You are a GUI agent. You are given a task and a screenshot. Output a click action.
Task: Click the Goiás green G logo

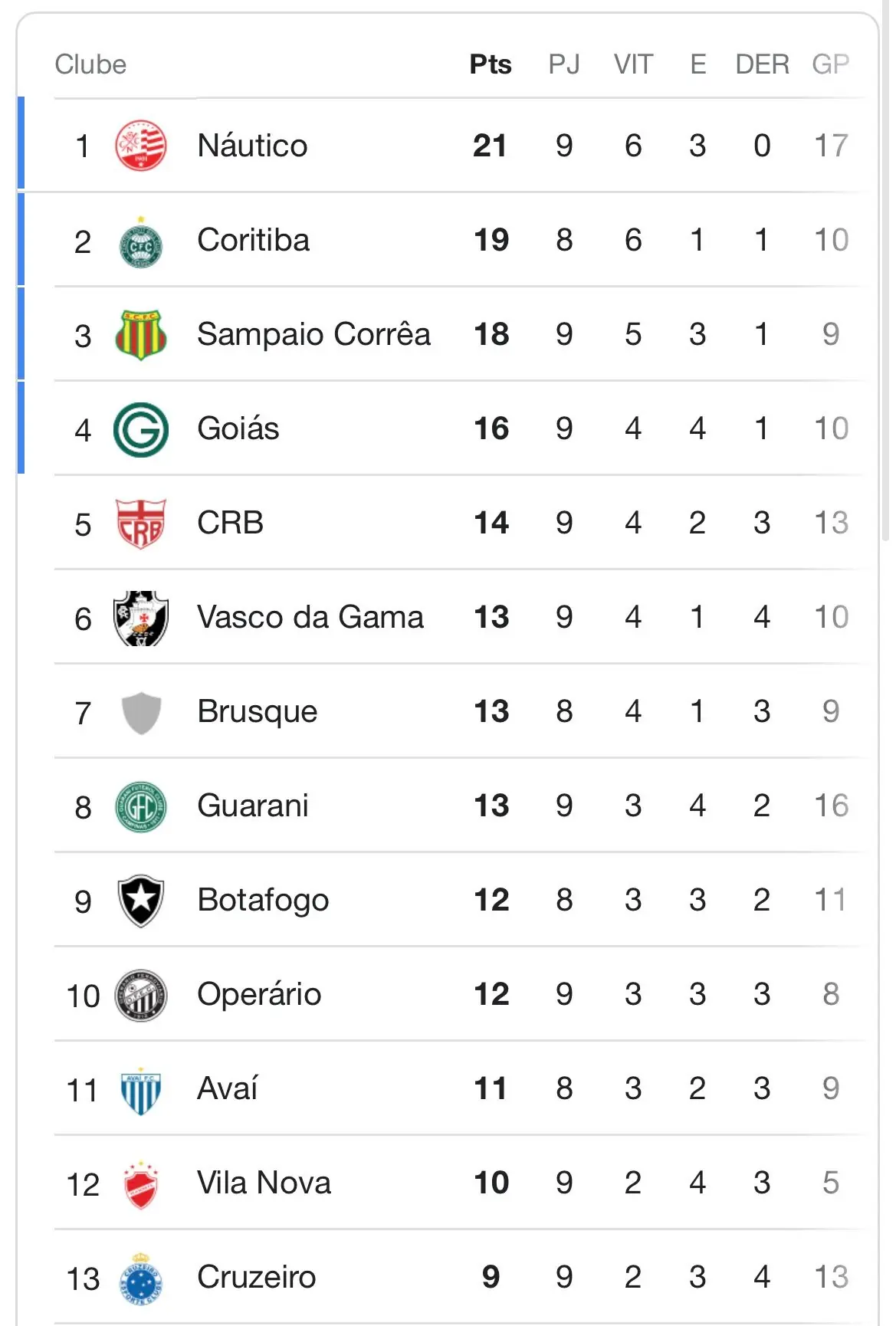141,429
